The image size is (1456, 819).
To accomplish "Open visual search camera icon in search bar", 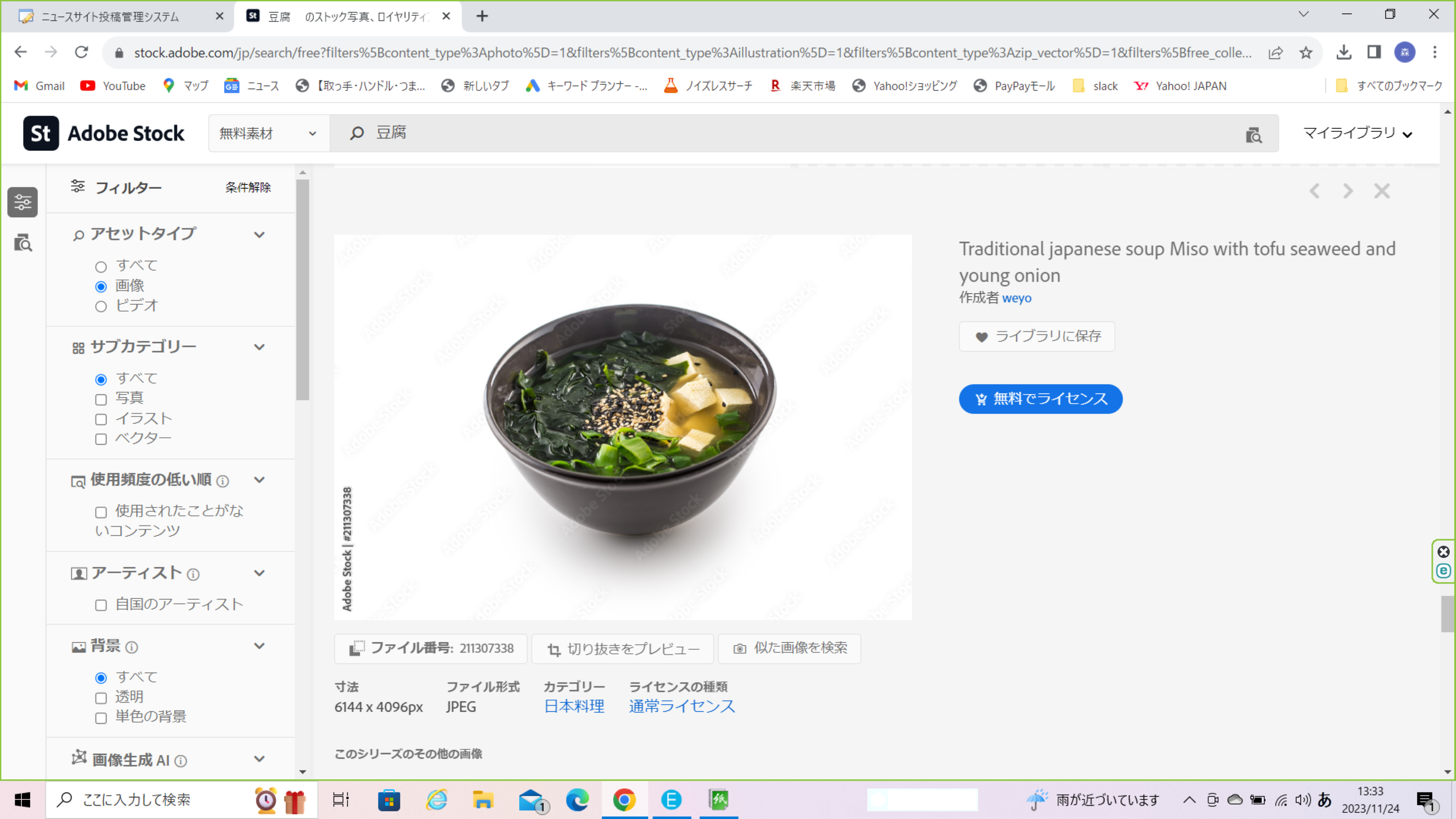I will [1253, 134].
